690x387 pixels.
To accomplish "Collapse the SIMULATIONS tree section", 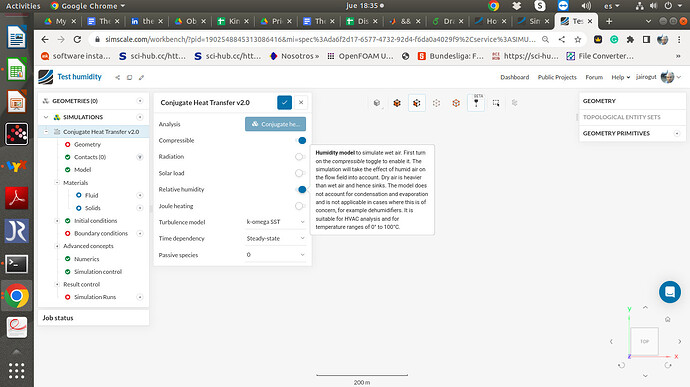I will (46, 117).
